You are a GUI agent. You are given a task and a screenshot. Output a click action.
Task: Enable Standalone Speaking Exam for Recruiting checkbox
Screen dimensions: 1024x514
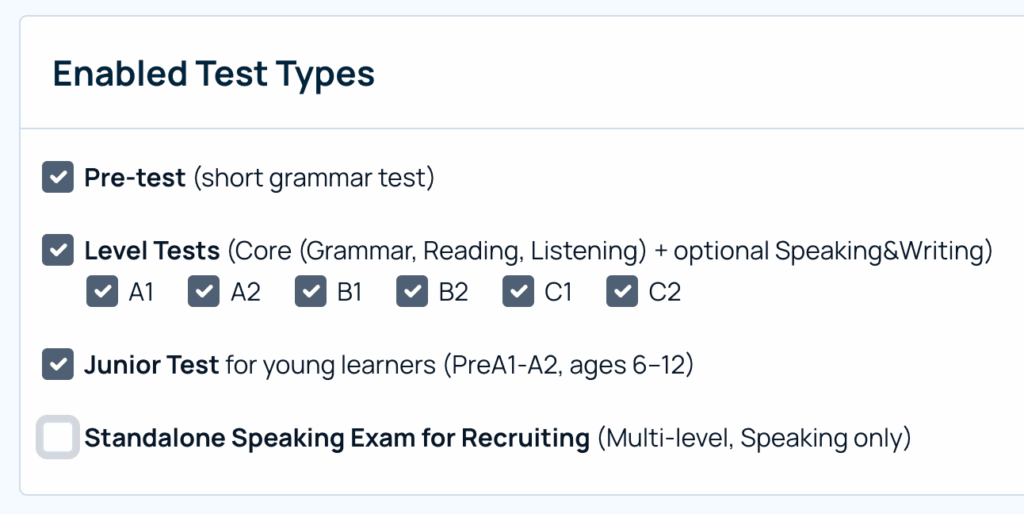[58, 437]
